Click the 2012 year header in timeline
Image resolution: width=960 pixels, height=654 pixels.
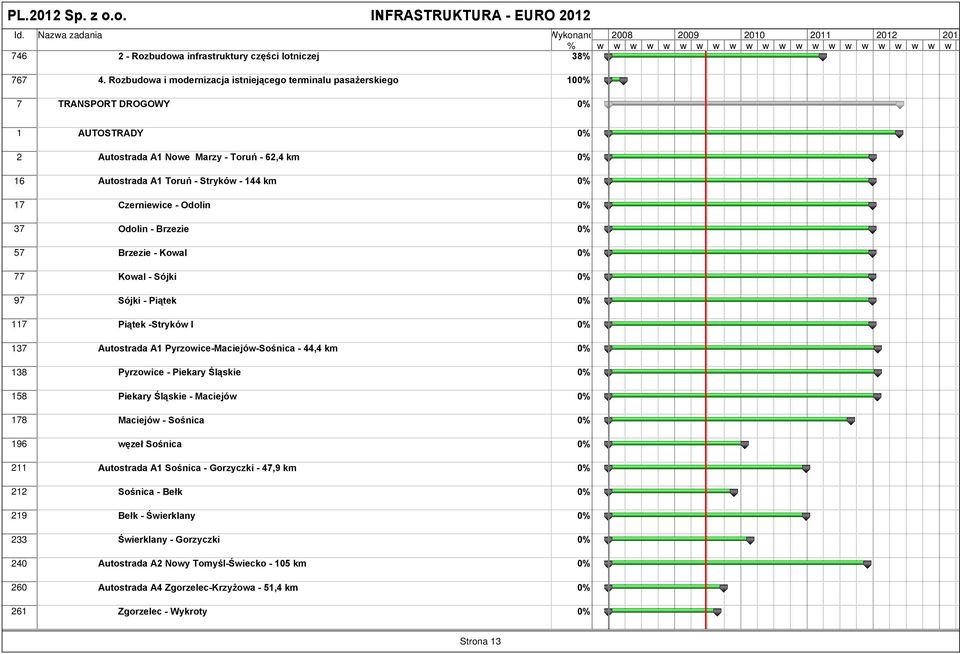pyautogui.click(x=887, y=35)
